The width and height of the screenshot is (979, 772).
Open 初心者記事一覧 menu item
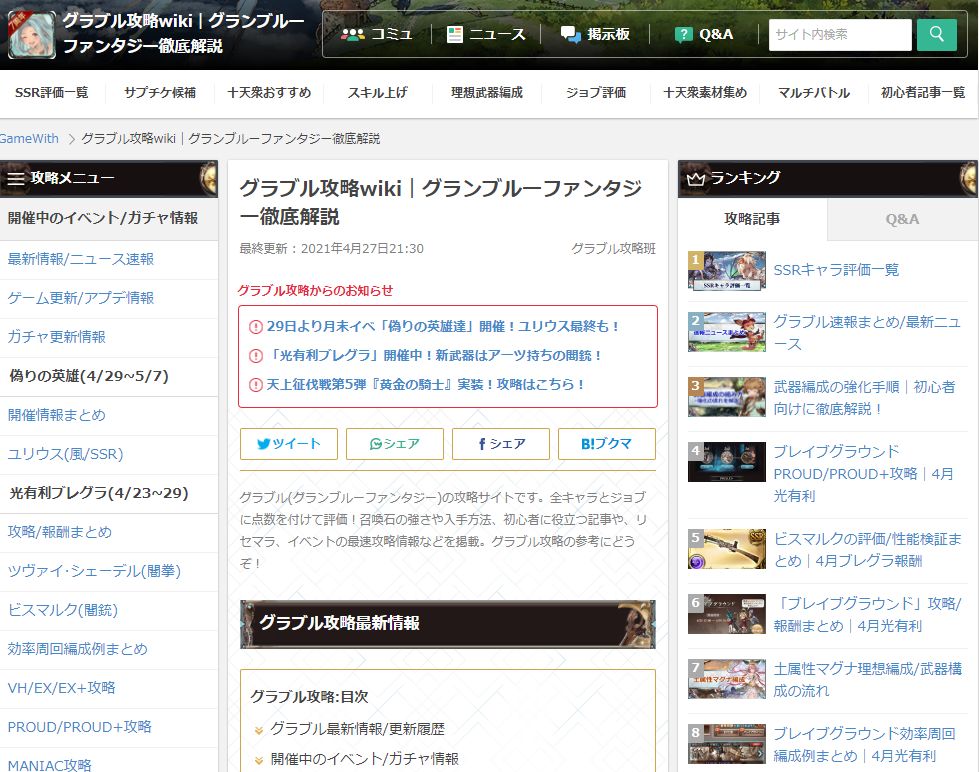[923, 92]
